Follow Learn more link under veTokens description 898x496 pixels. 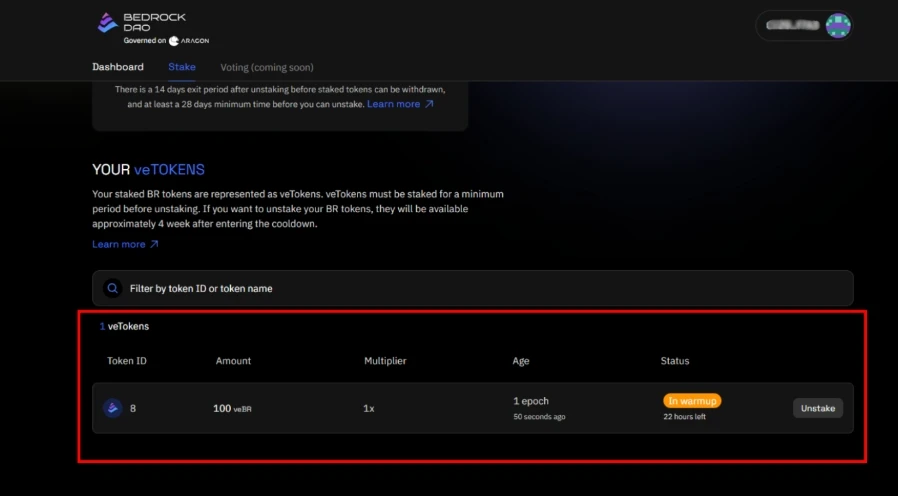pos(118,244)
